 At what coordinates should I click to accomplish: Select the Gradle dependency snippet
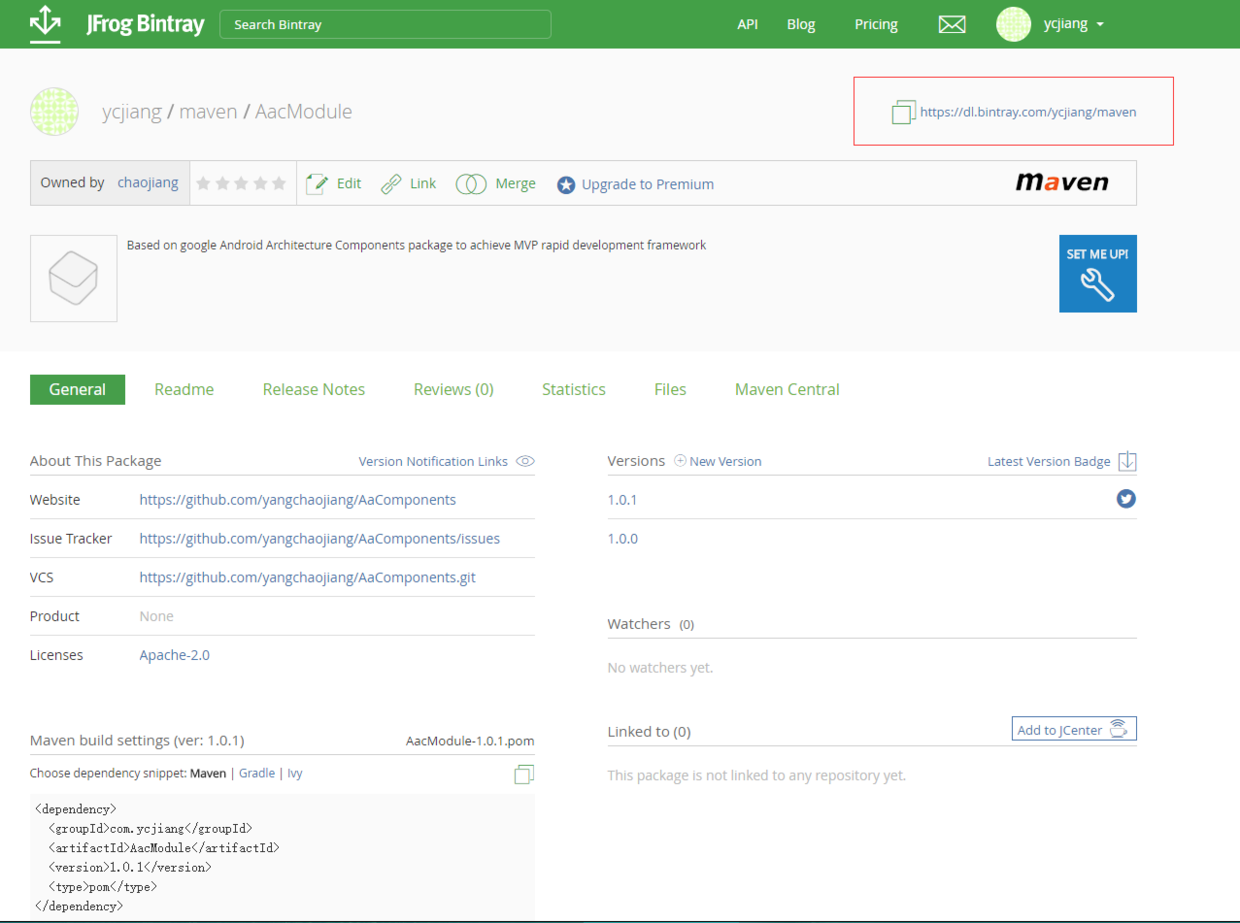tap(256, 773)
